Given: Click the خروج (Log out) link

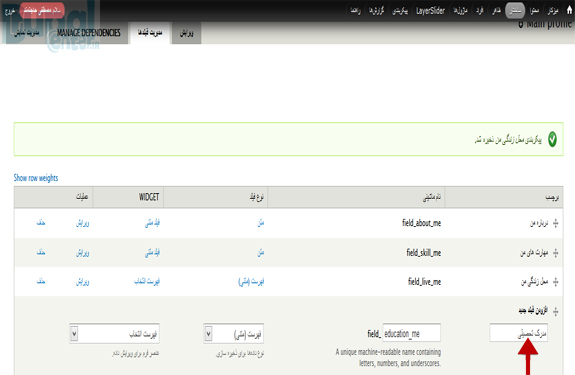Looking at the screenshot, I should (x=10, y=11).
